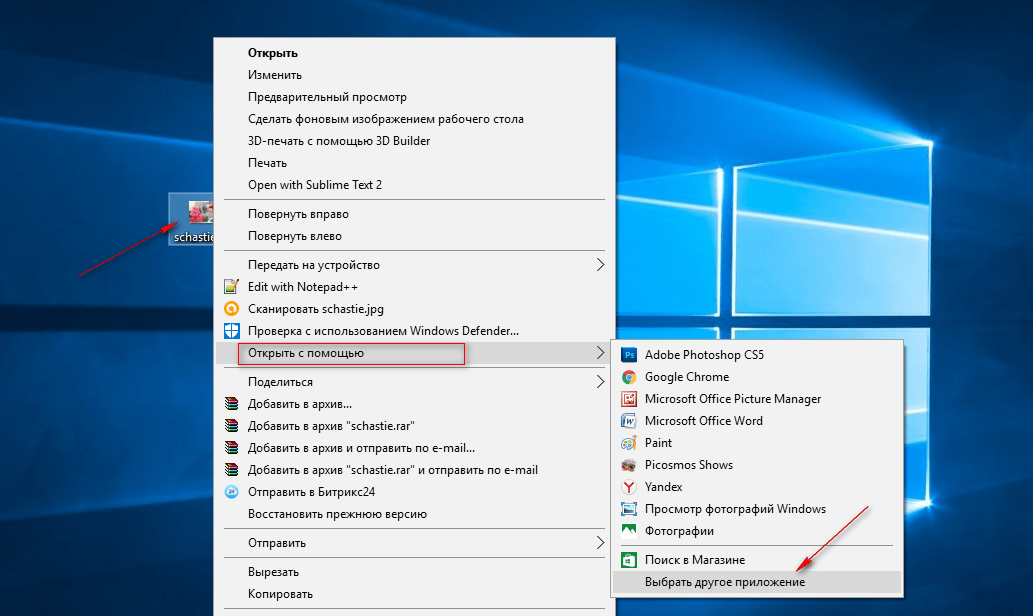This screenshot has height=616, width=1033.
Task: Select Microsoft Office Picture Manager label
Action: (x=733, y=399)
